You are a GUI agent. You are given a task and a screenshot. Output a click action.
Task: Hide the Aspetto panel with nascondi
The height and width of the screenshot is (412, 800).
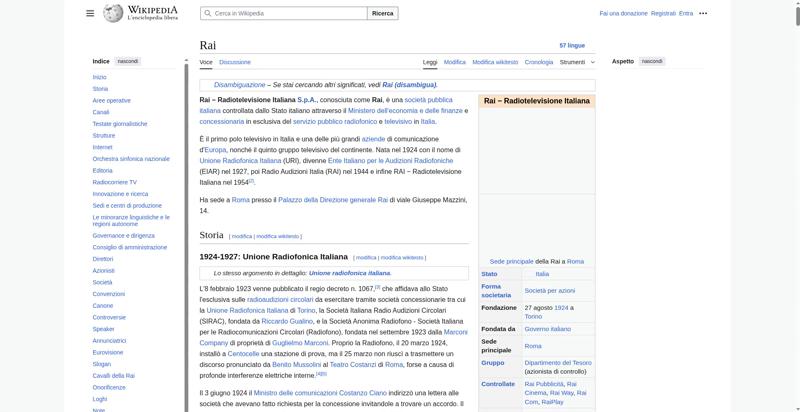tap(652, 61)
